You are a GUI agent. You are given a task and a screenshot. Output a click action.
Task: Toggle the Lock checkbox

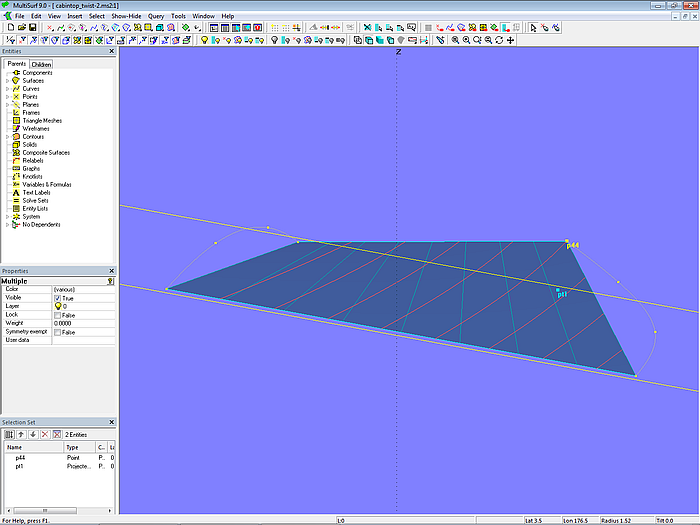57,315
